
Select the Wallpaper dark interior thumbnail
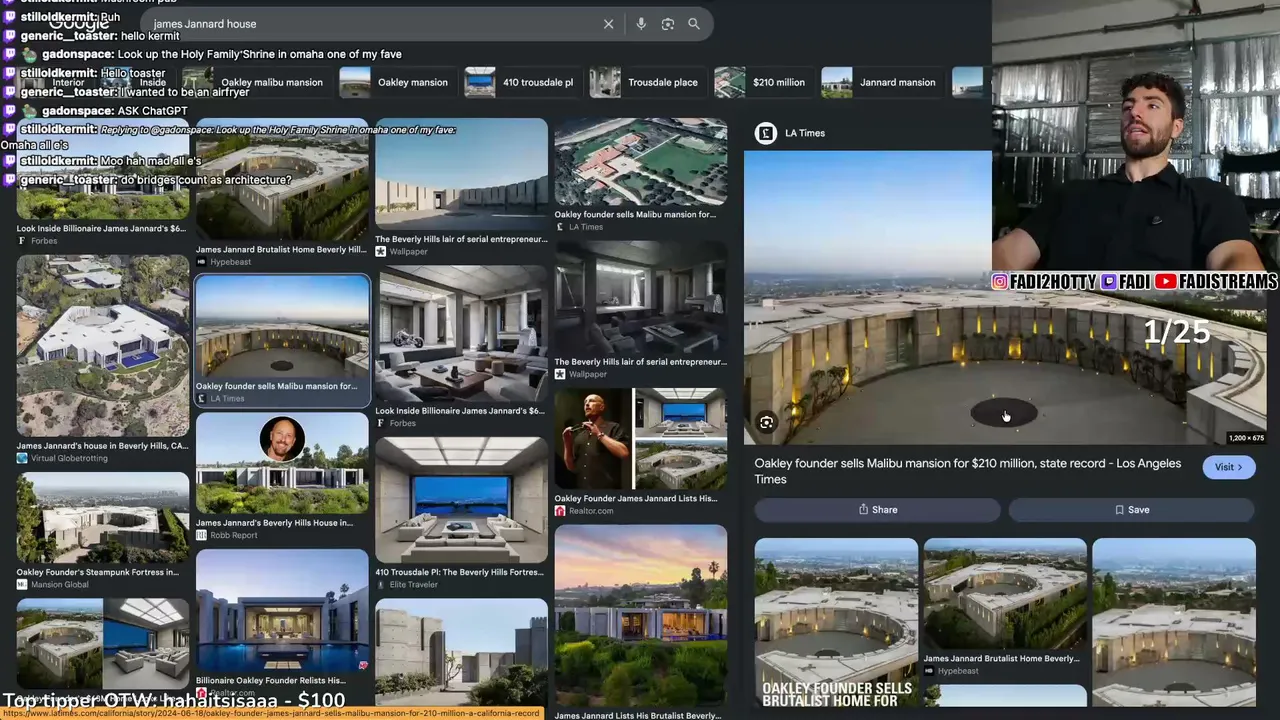click(641, 298)
